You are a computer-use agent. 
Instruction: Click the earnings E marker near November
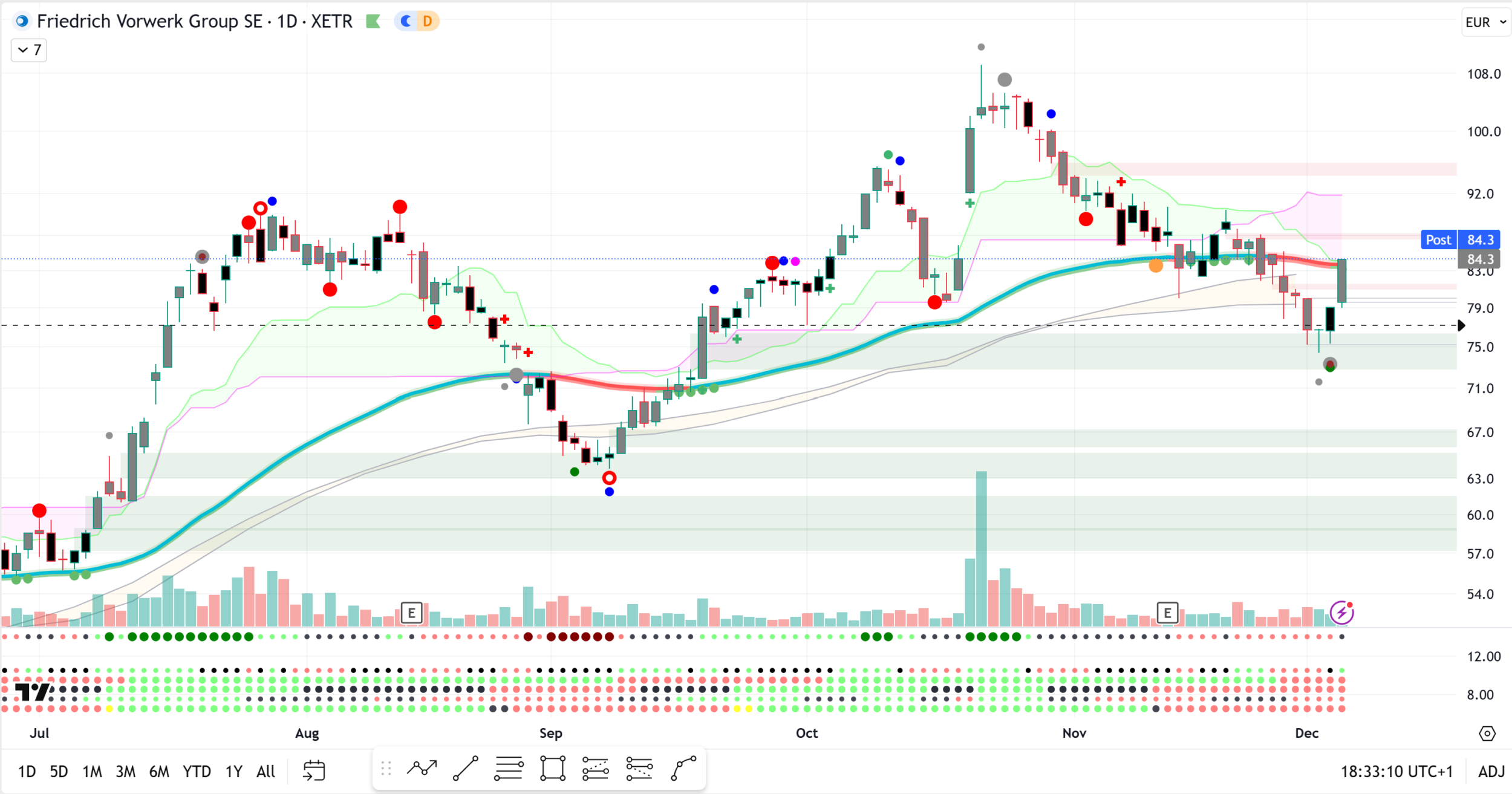pos(1167,613)
